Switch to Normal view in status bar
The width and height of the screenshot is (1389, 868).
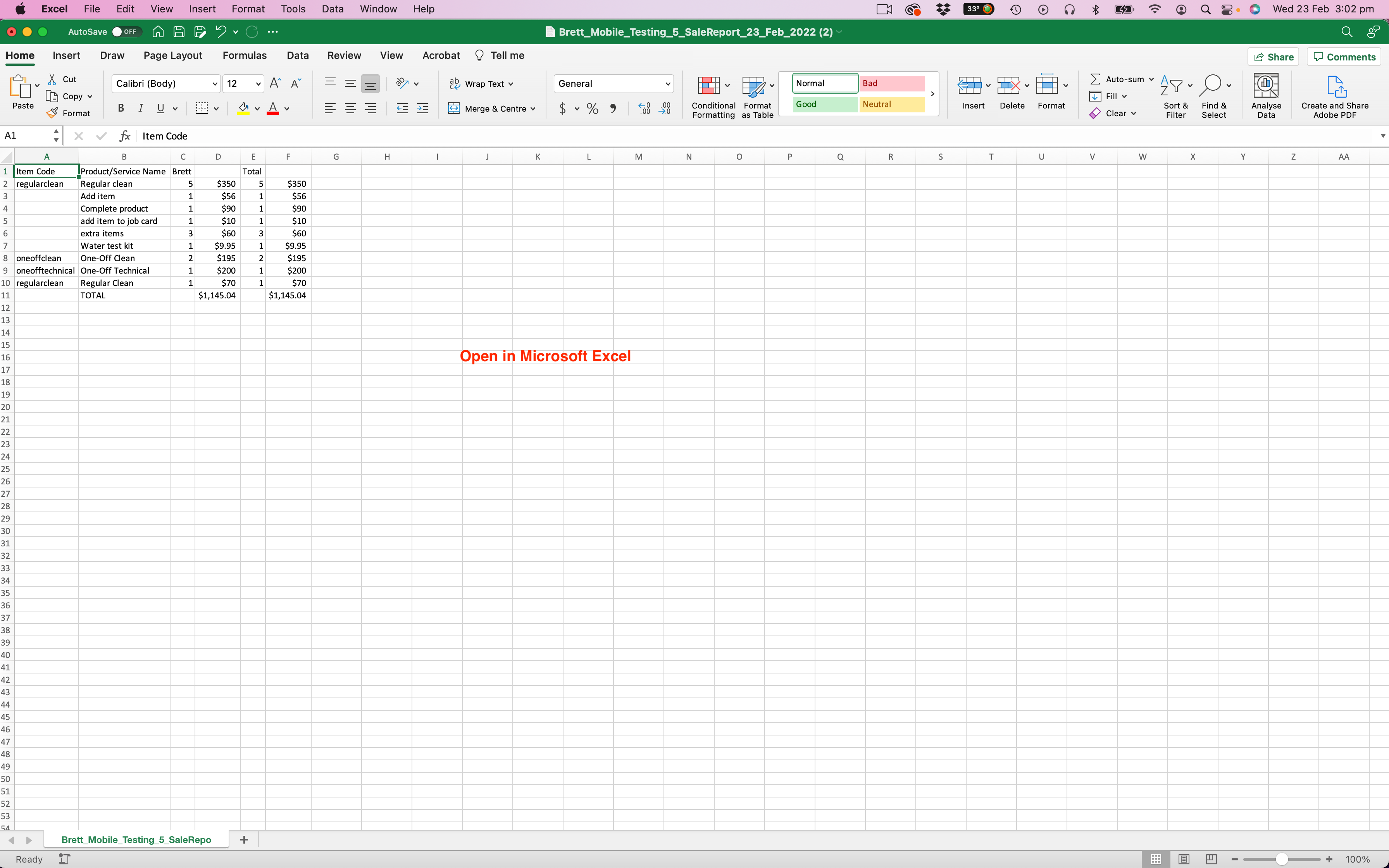(1156, 859)
